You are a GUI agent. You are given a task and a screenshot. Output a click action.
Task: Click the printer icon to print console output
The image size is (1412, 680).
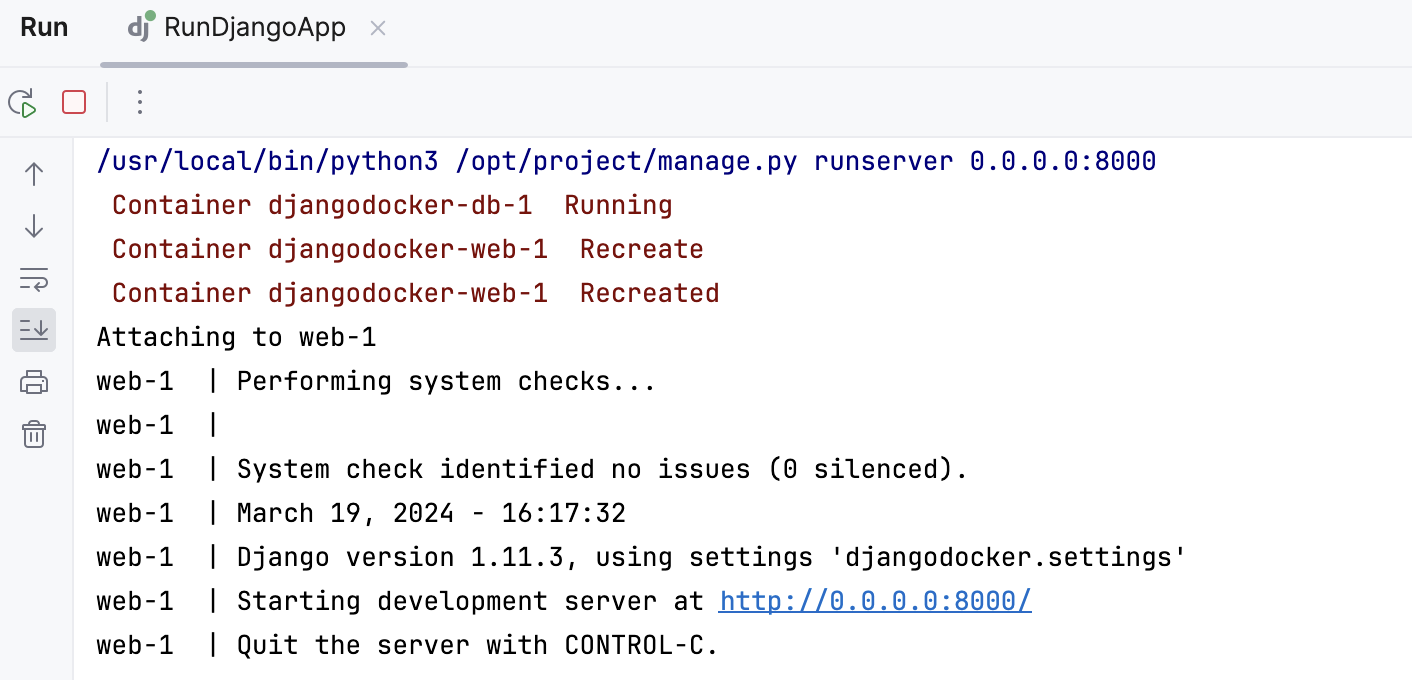pyautogui.click(x=33, y=382)
